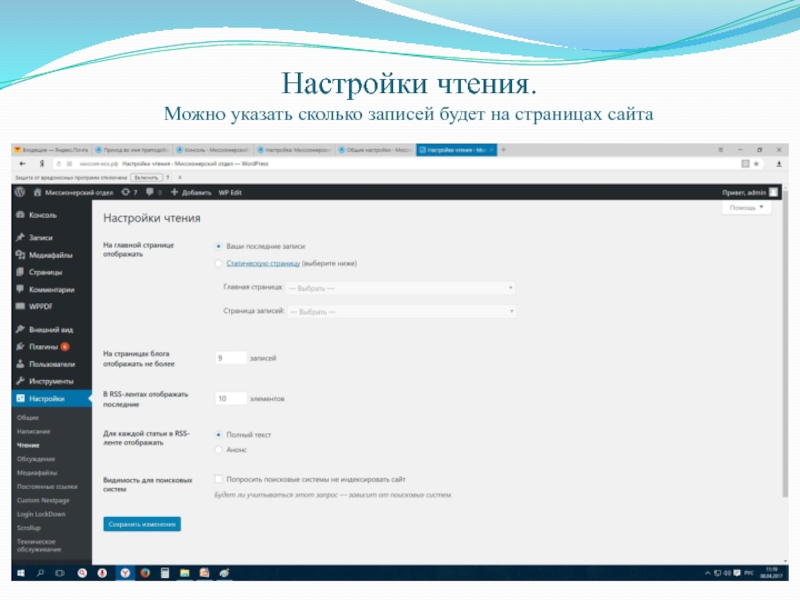Open Scrollup settings submenu item
The width and height of the screenshot is (800, 600).
29,528
